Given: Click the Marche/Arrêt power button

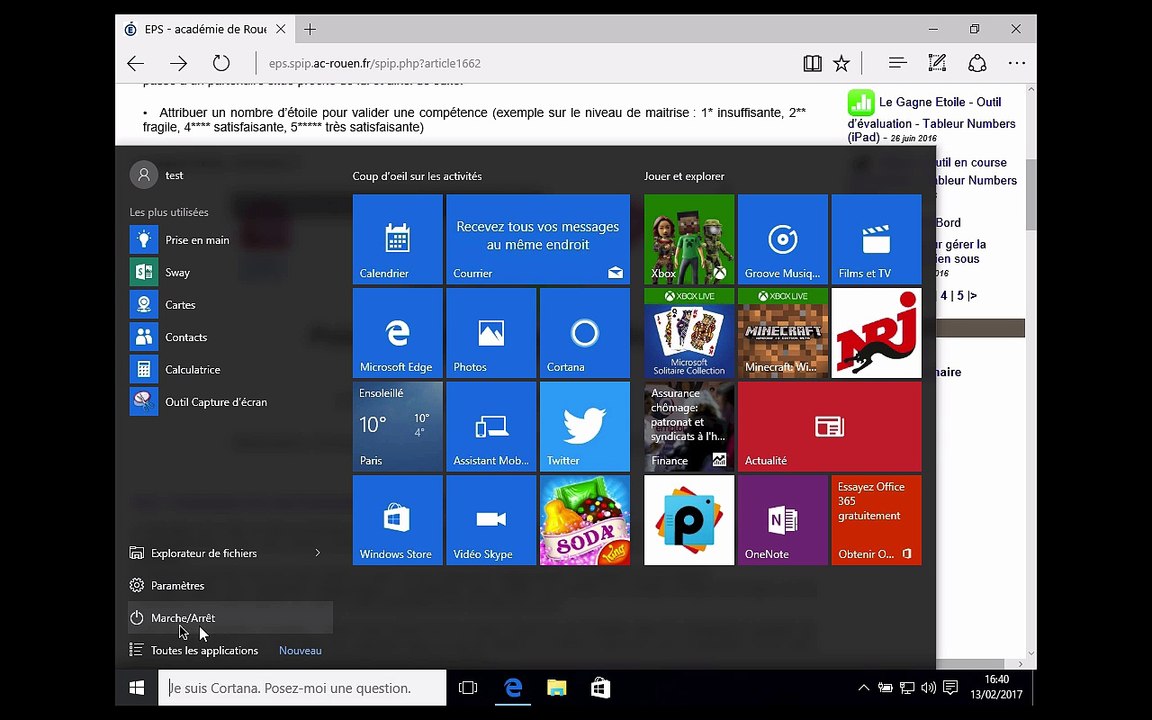Looking at the screenshot, I should click(x=230, y=617).
